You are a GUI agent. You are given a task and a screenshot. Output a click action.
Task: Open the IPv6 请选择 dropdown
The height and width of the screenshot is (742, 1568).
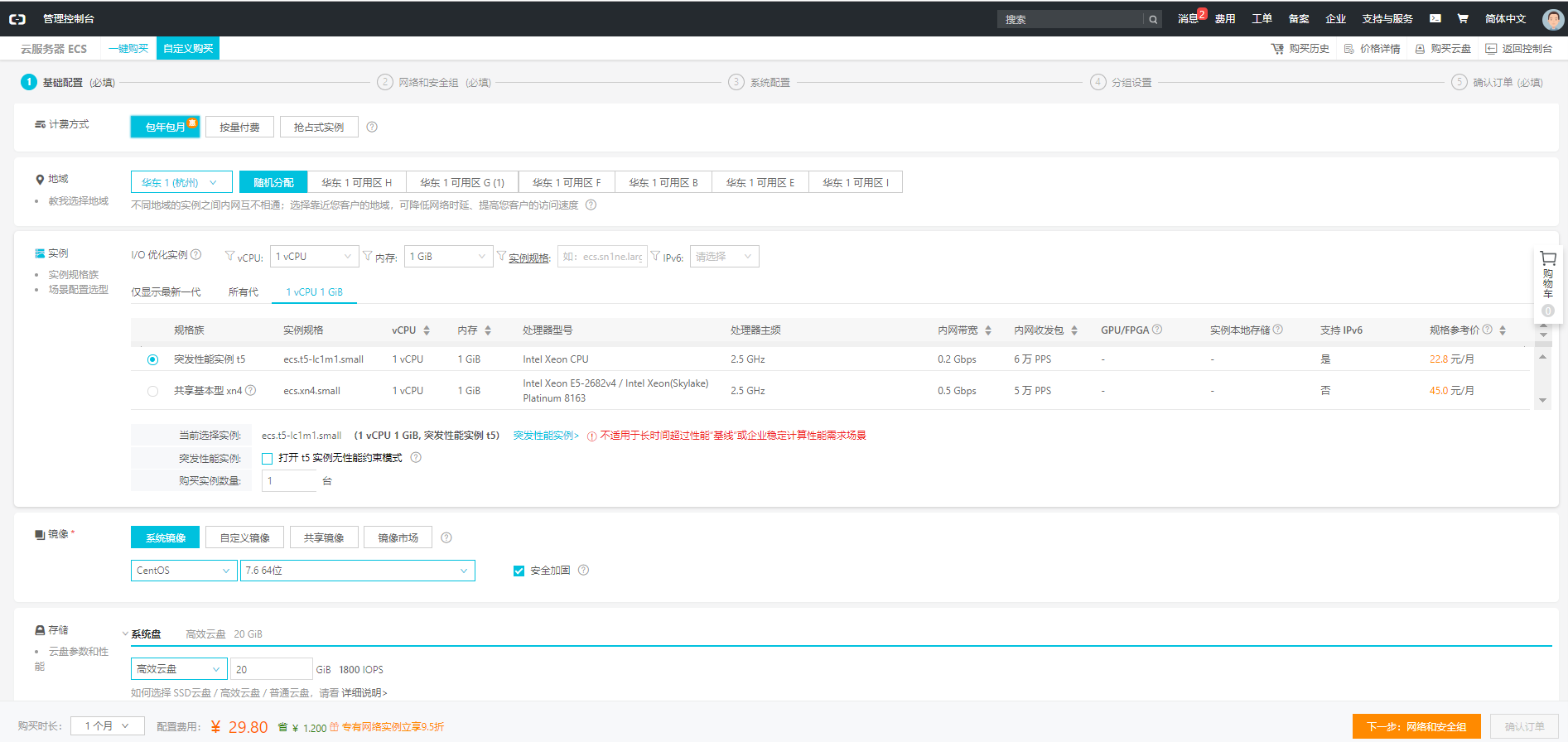point(724,257)
